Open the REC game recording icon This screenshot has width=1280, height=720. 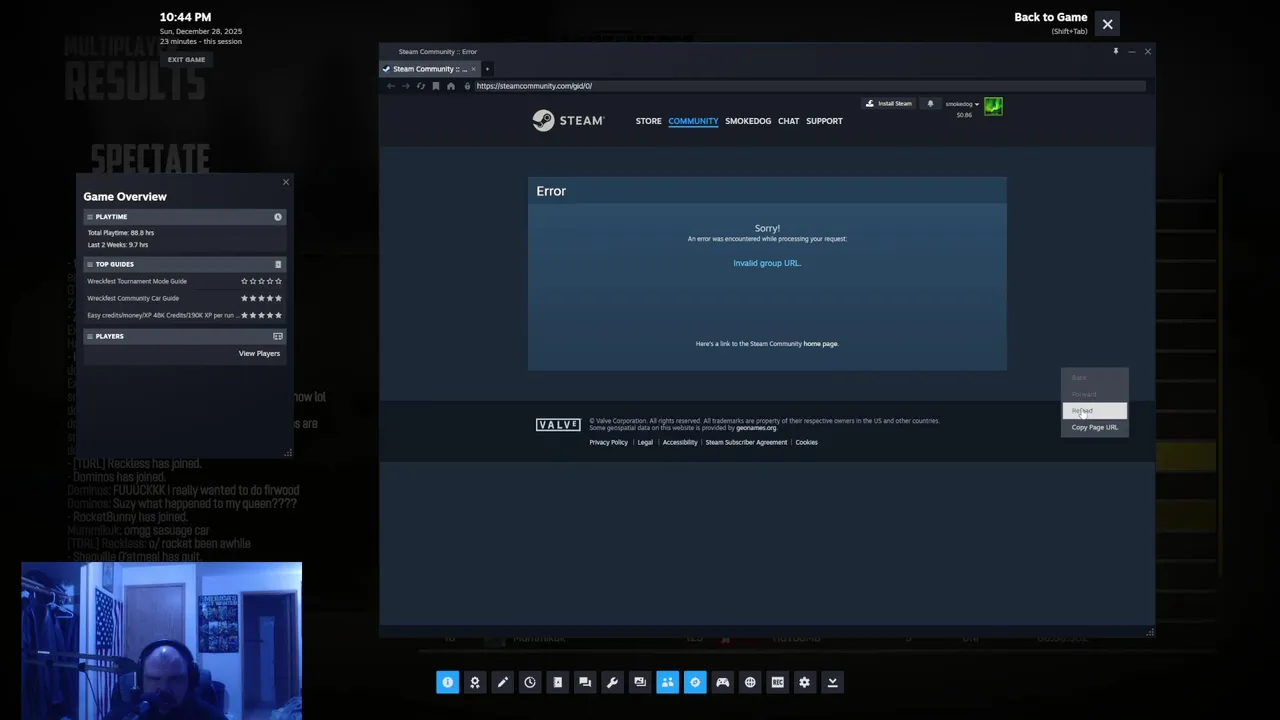(x=777, y=682)
